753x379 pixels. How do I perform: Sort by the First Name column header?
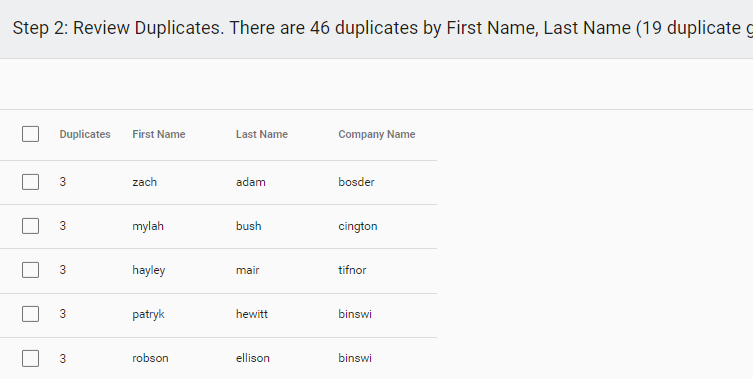(x=159, y=134)
